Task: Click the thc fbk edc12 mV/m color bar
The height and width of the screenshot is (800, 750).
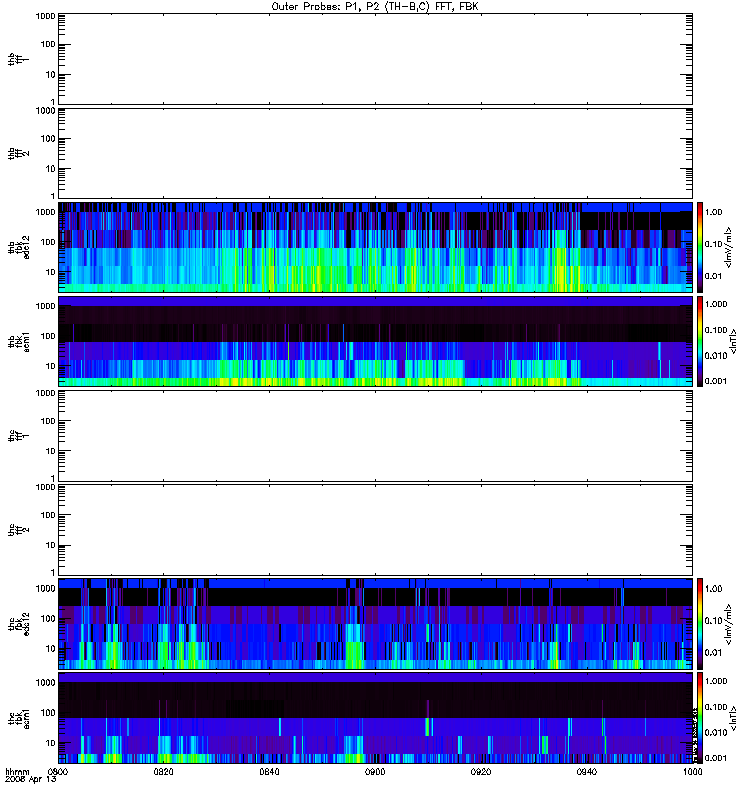Action: point(700,624)
